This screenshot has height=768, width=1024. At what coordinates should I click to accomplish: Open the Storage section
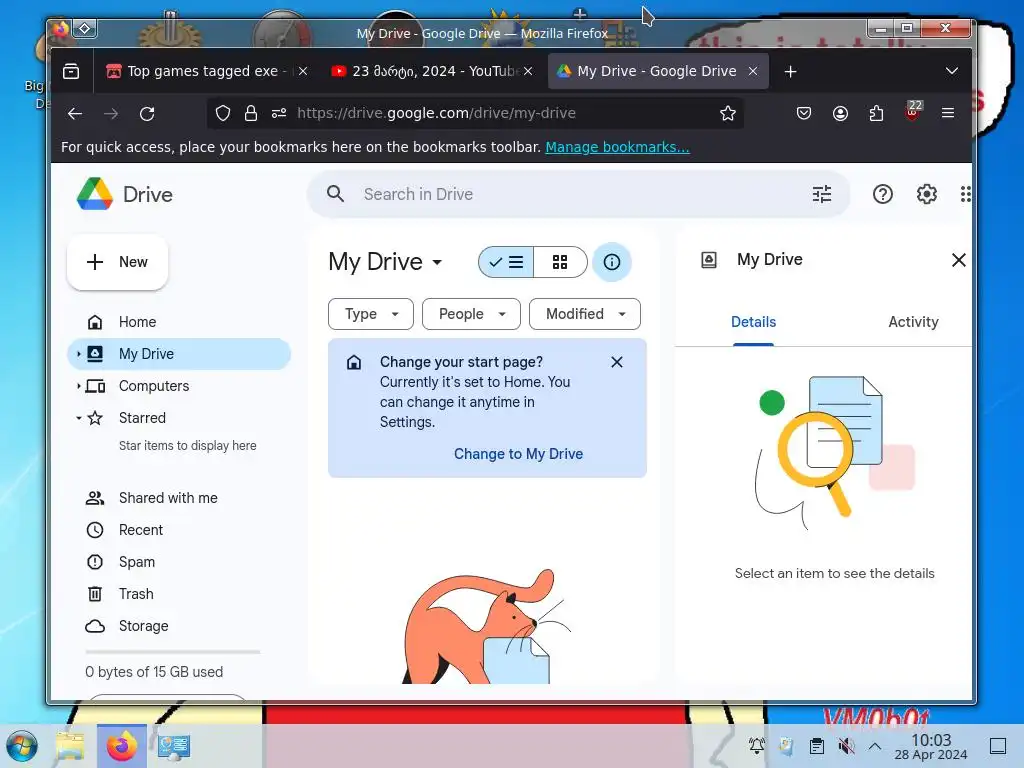coord(179,626)
